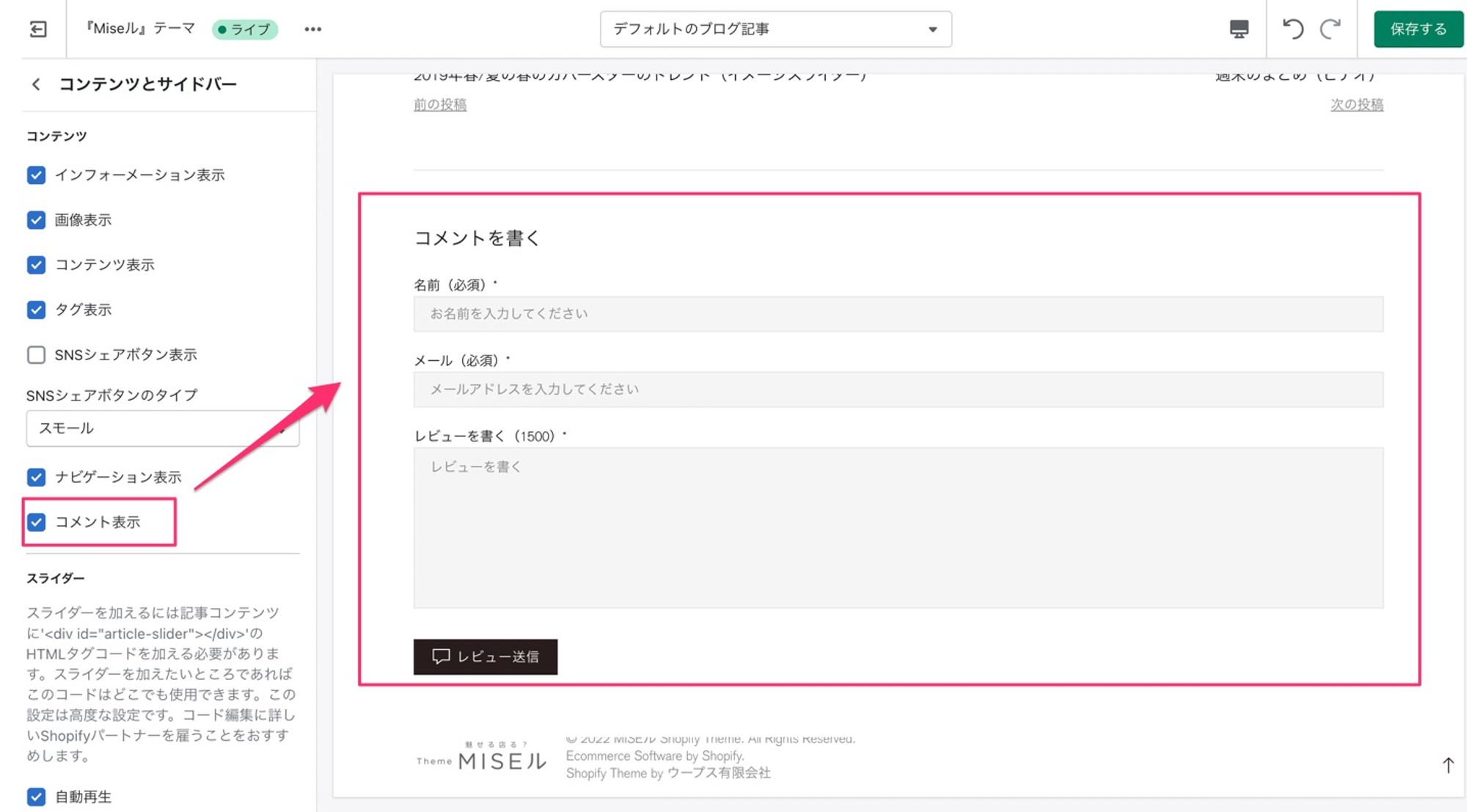Click the メール（必須） field label
This screenshot has height=812, width=1467.
[x=461, y=360]
